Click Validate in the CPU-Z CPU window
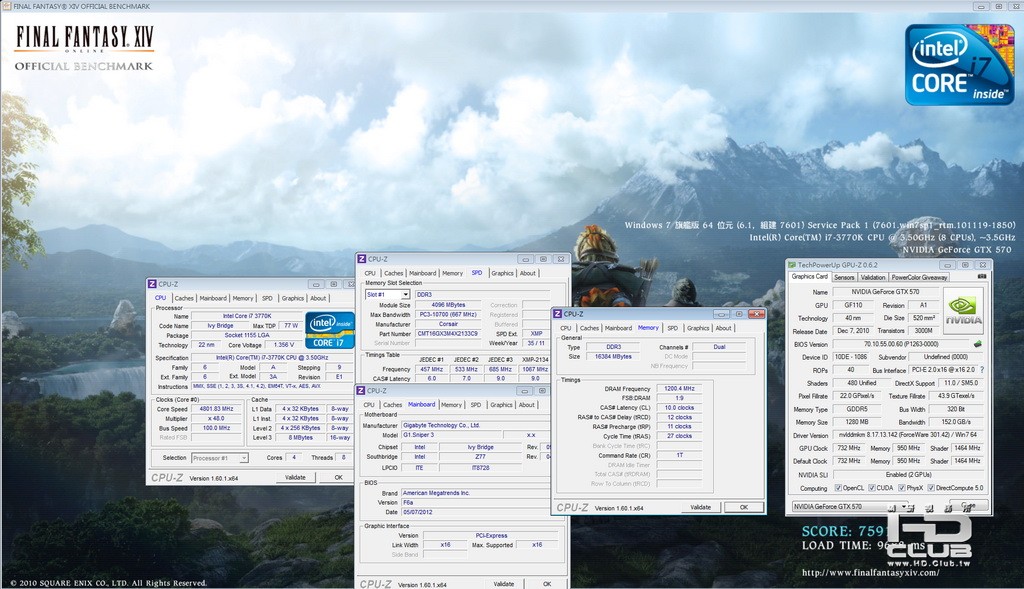 coord(295,477)
